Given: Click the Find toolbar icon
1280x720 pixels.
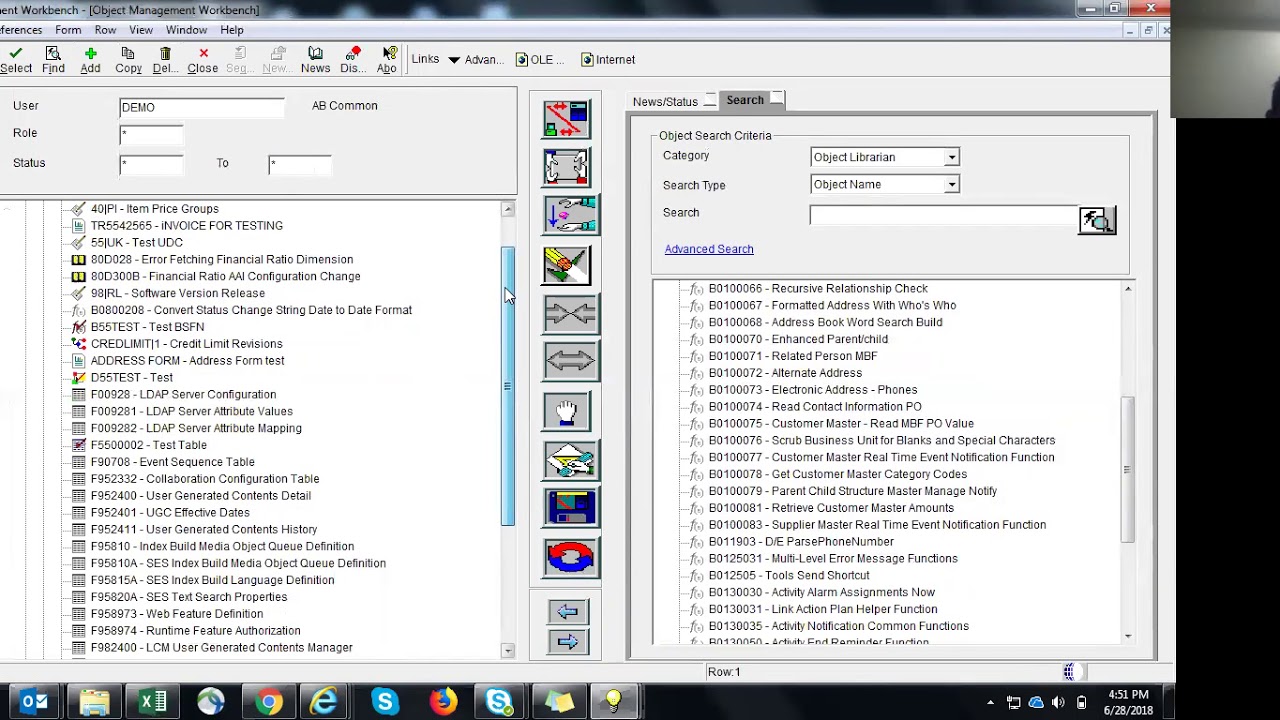Looking at the screenshot, I should 53,60.
